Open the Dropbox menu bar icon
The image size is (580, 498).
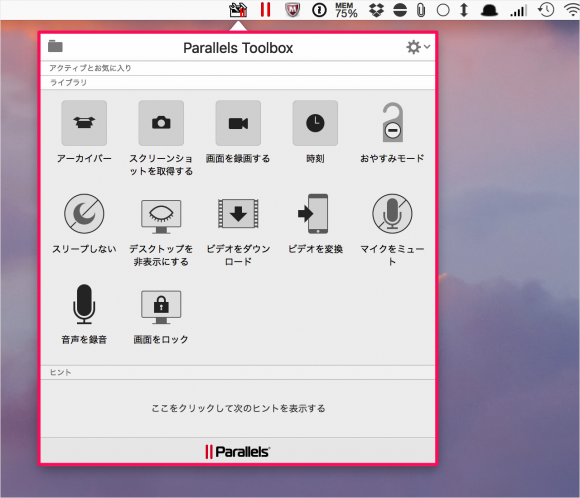(x=377, y=10)
